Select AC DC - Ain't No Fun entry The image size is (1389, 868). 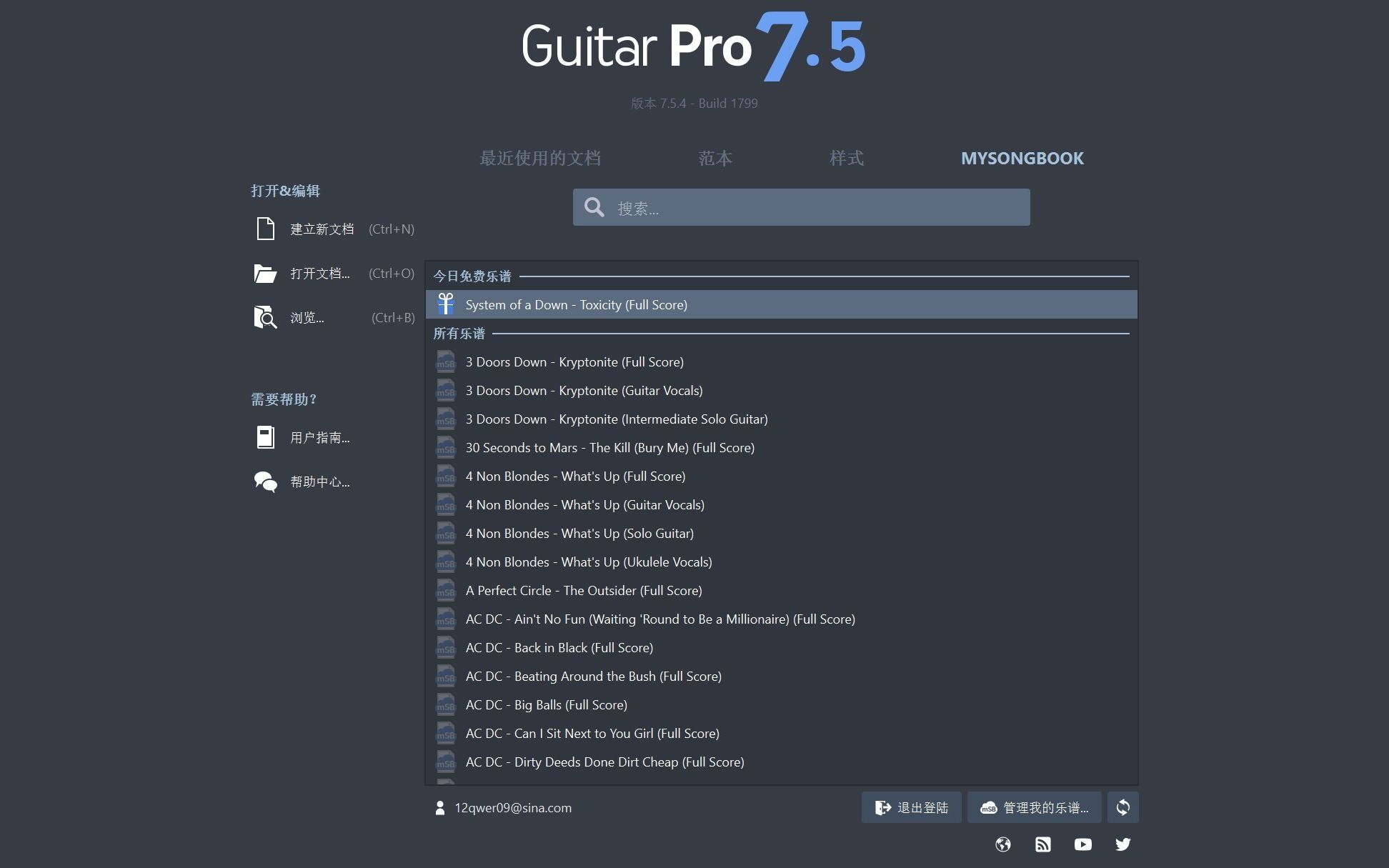pos(781,619)
